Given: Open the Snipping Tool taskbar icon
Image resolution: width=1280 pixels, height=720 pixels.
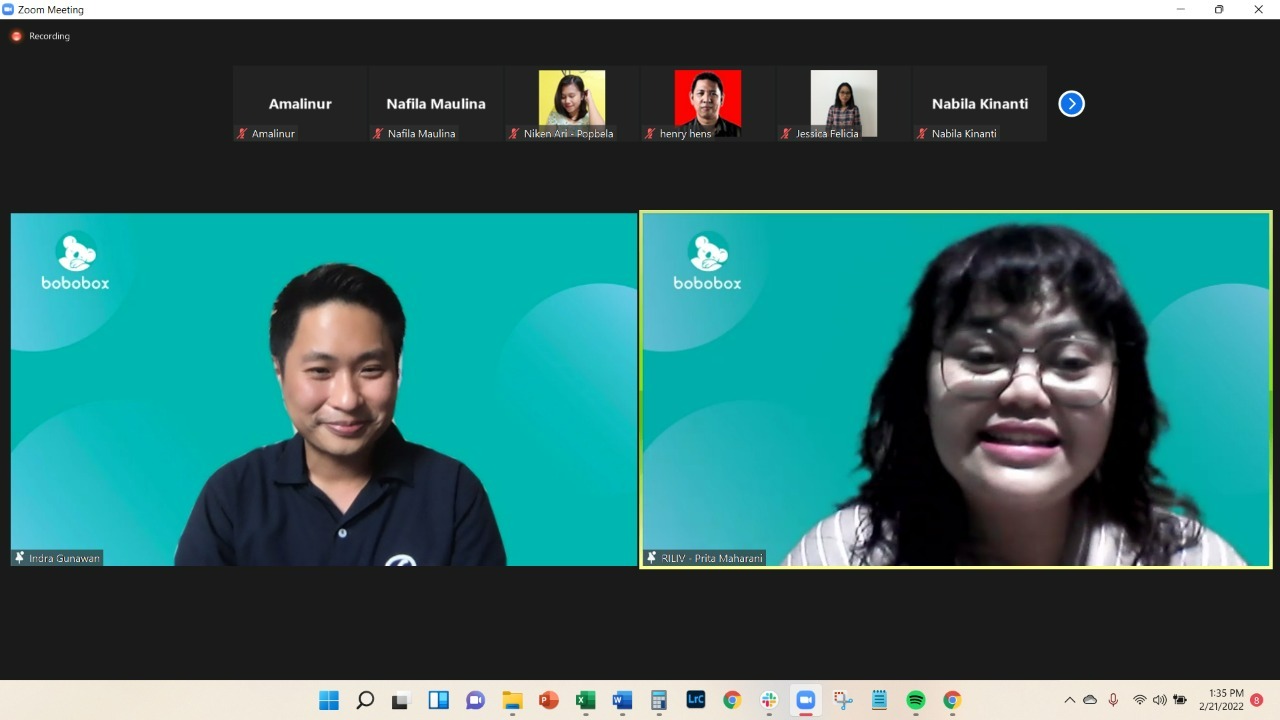Looking at the screenshot, I should coord(842,700).
